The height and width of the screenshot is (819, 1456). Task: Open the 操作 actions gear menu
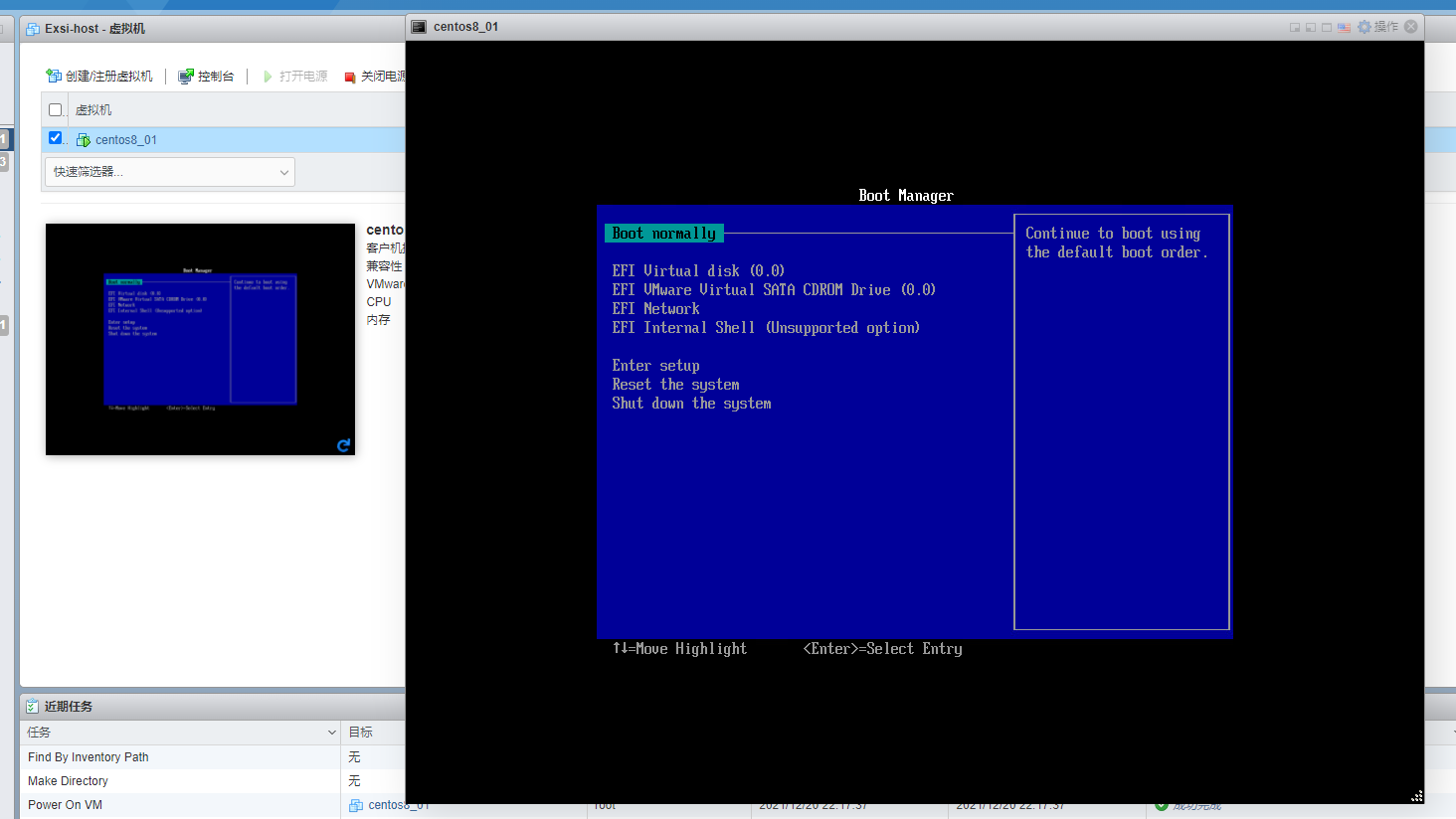pyautogui.click(x=1377, y=27)
